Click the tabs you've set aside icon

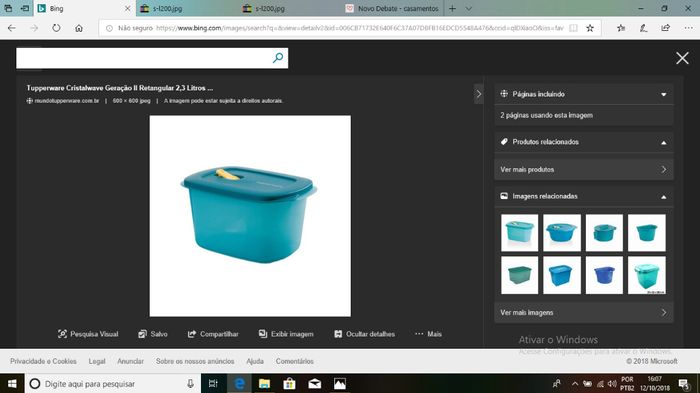point(8,8)
